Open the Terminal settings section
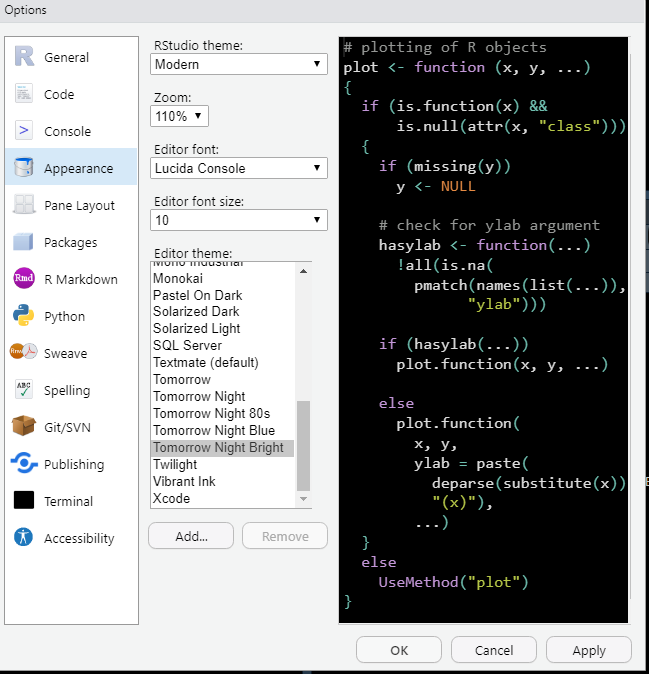Viewport: 649px width, 674px height. tap(71, 501)
